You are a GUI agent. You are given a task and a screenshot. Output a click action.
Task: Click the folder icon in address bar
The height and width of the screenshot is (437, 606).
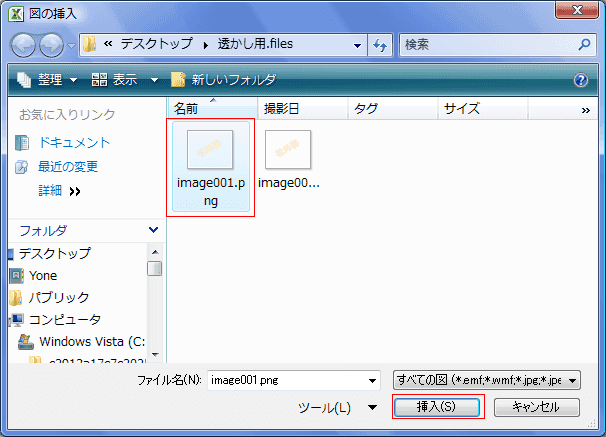coord(90,44)
